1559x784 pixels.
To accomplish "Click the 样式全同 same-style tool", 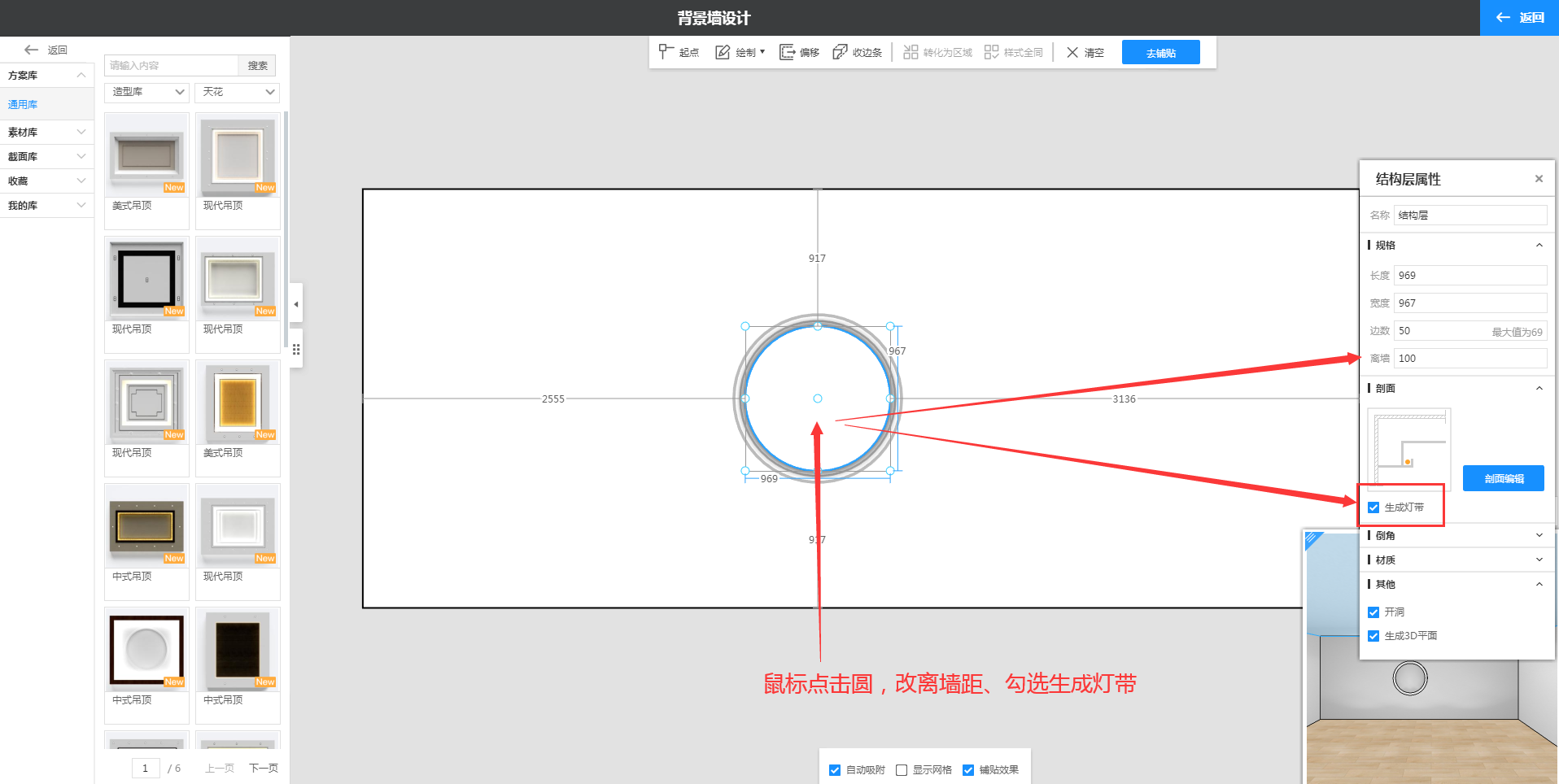I will (1013, 52).
